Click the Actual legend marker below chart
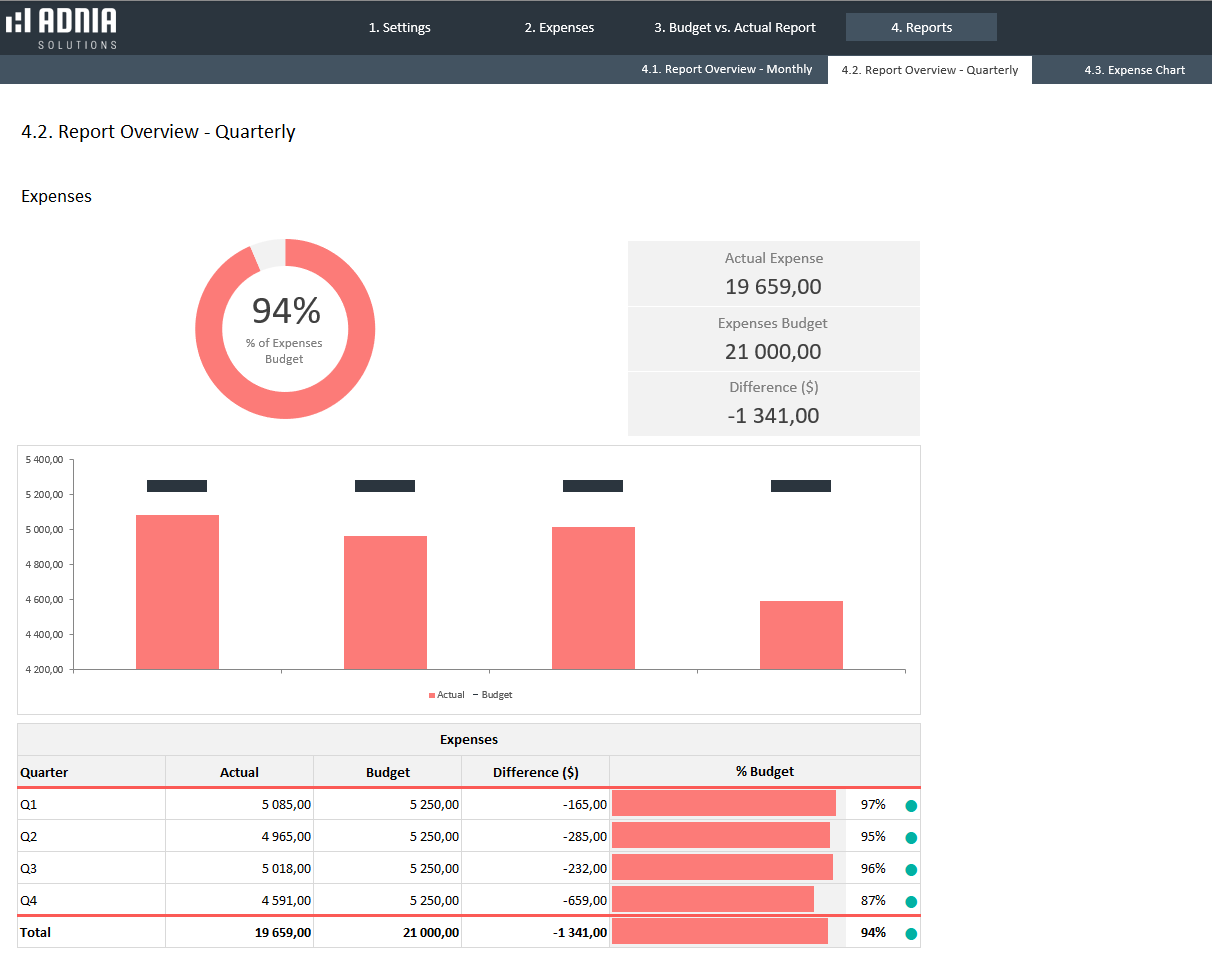This screenshot has height=969, width=1212. pyautogui.click(x=433, y=694)
